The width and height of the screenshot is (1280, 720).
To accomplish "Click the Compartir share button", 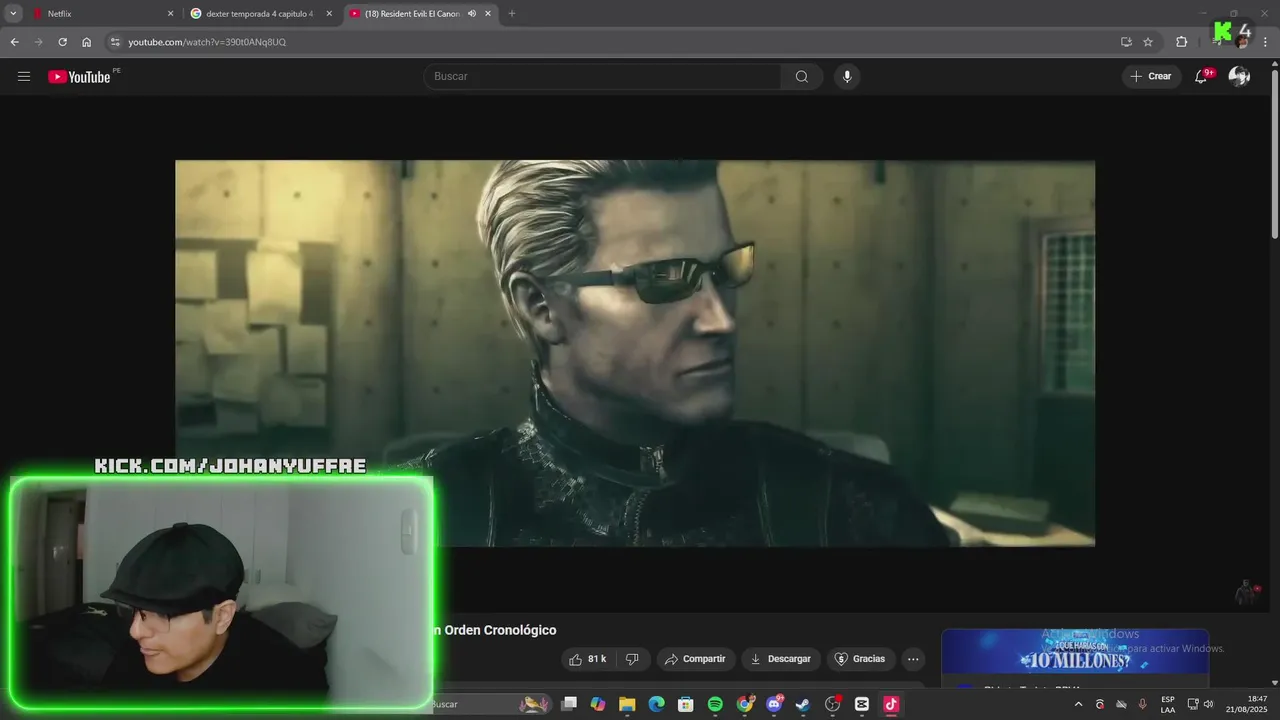I will coord(695,659).
